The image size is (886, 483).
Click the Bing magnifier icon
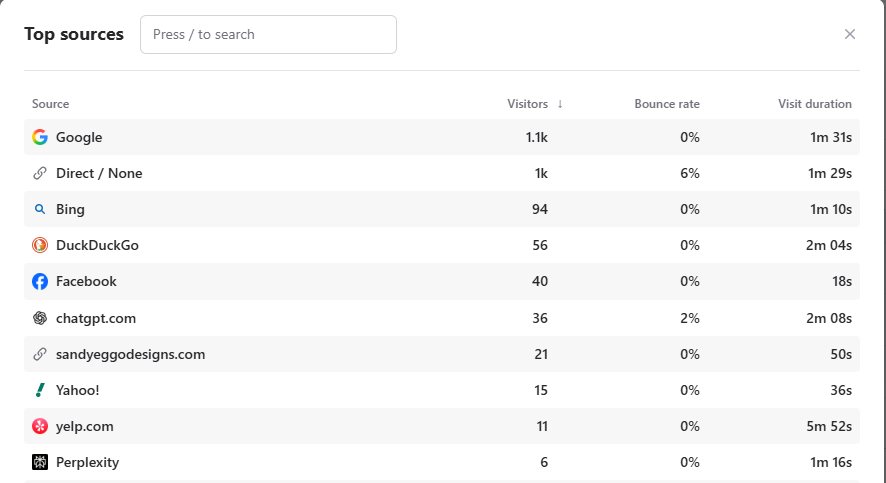pos(40,209)
